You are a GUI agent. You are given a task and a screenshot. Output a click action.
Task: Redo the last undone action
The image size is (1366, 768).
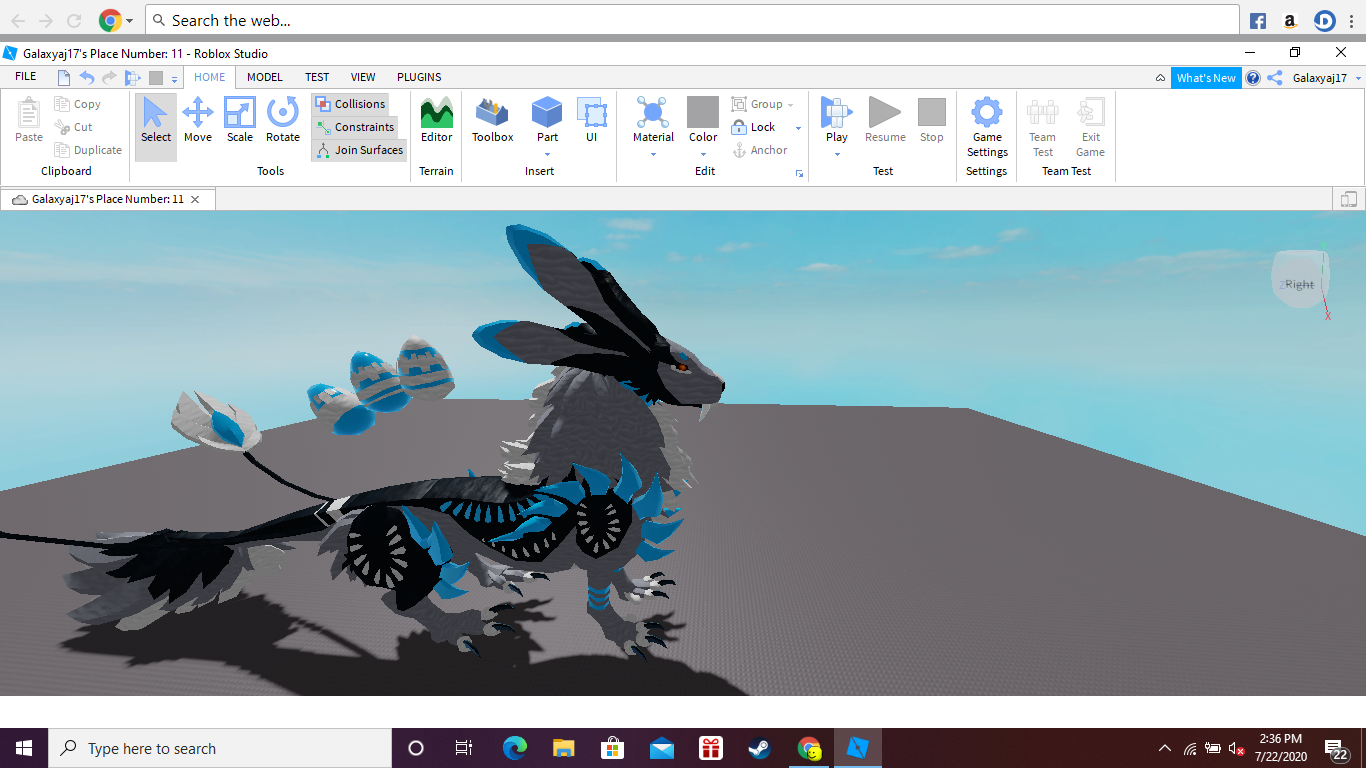pyautogui.click(x=110, y=77)
